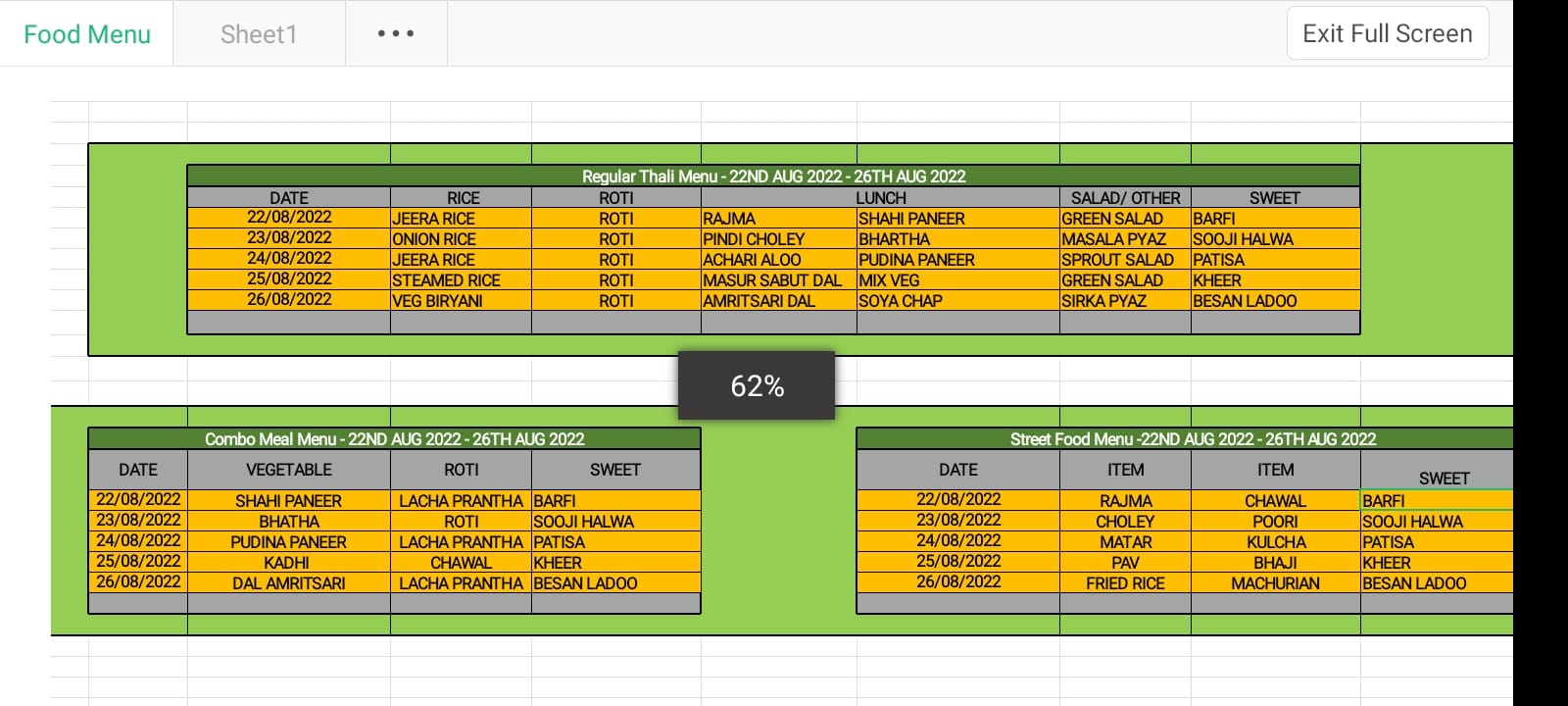Select the SHAHI PANEER lunch cell
Viewport: 1568px width, 706px height.
click(958, 219)
